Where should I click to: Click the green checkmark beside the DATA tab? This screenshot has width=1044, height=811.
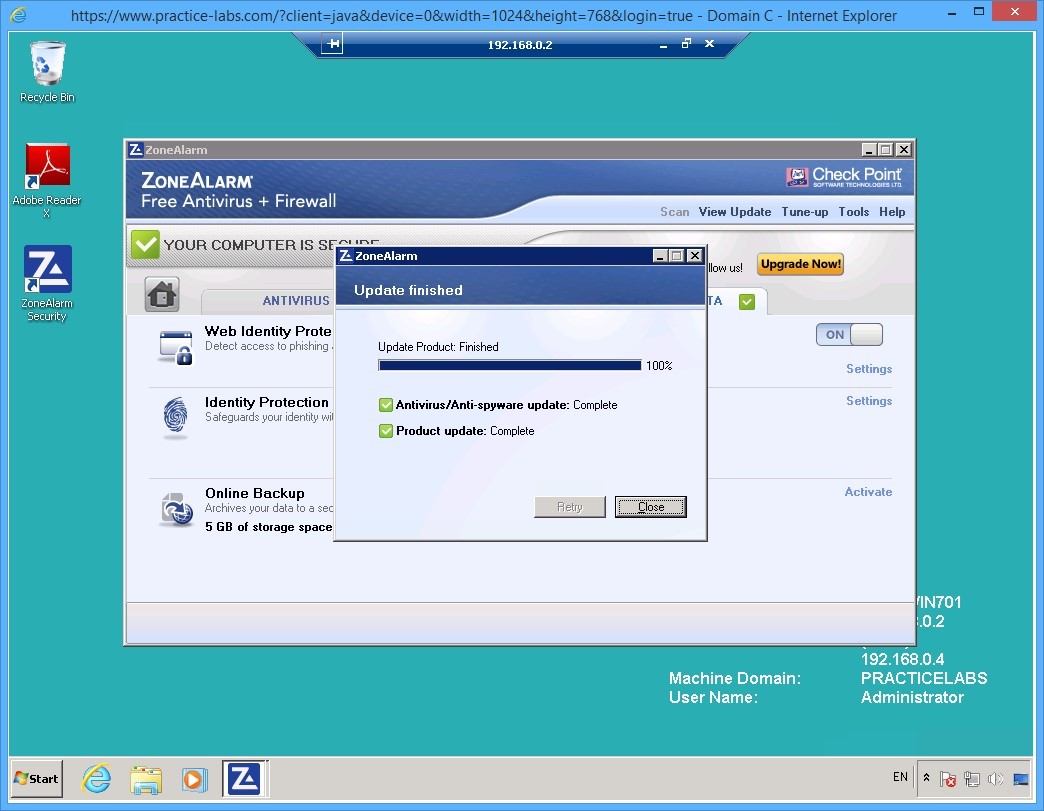[746, 300]
